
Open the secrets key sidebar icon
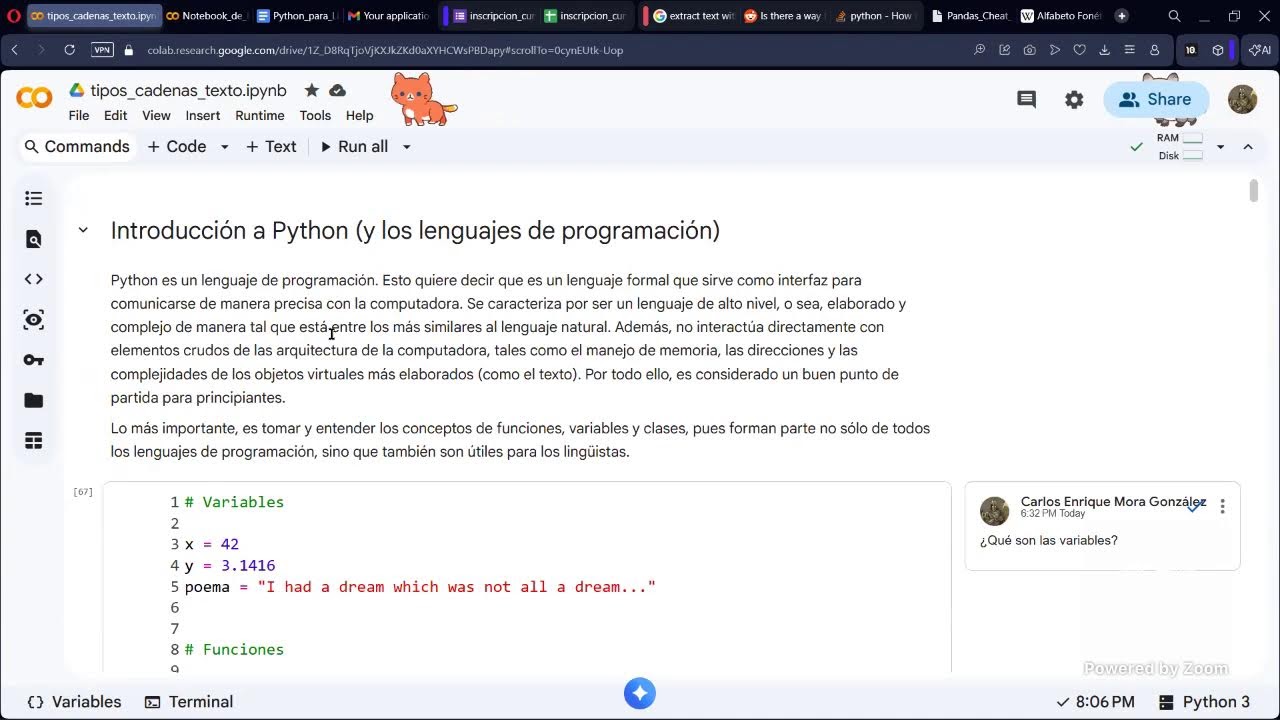33,360
